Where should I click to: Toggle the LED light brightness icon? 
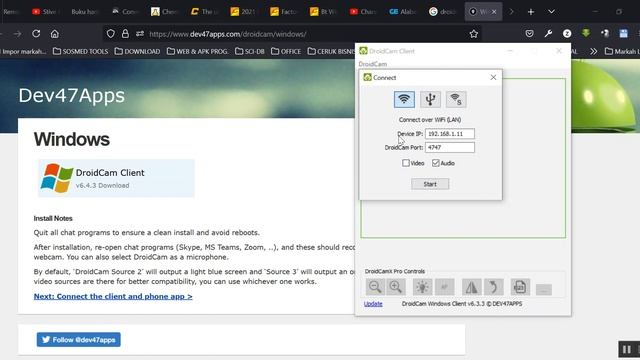point(422,287)
